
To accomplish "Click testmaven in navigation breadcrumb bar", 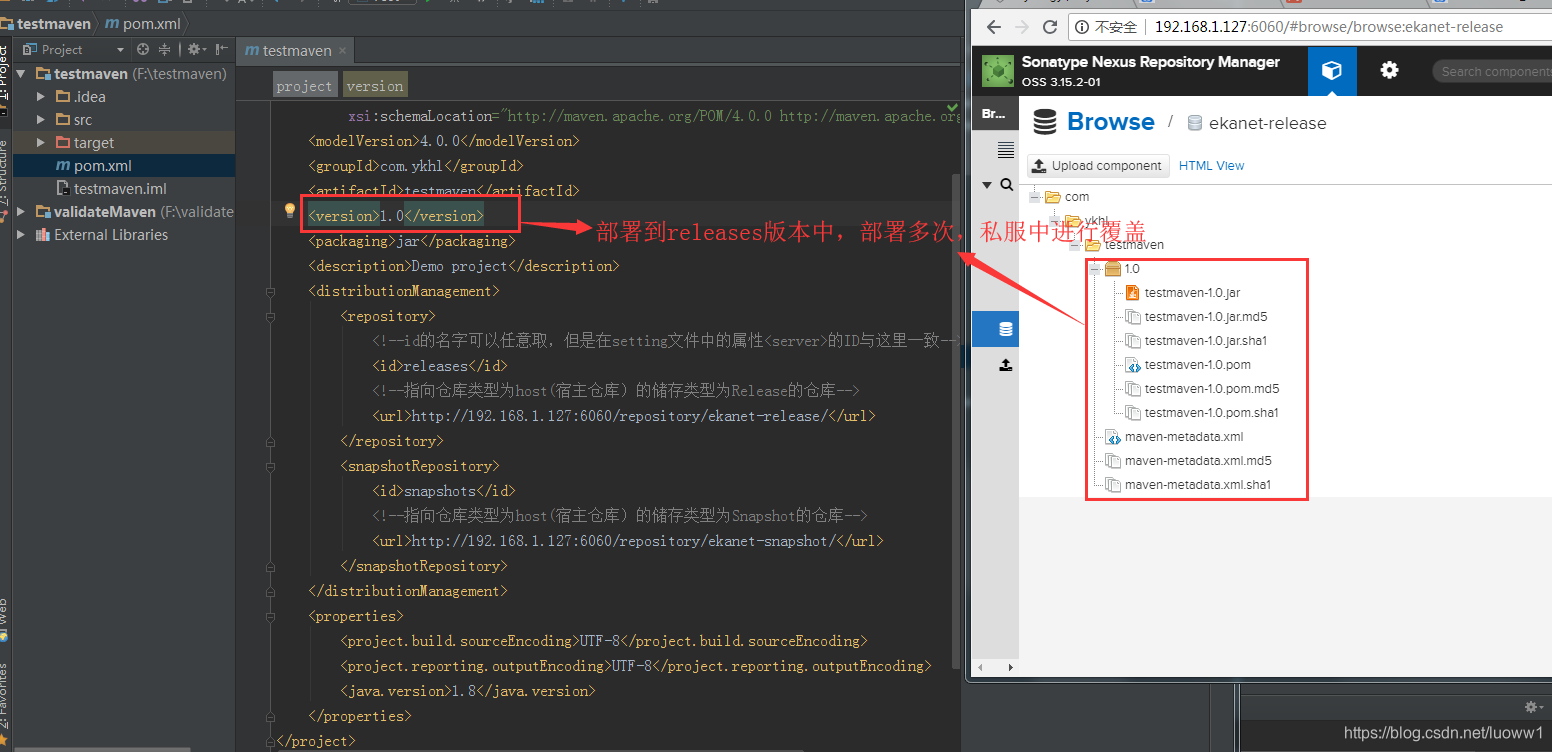I will pyautogui.click(x=54, y=23).
